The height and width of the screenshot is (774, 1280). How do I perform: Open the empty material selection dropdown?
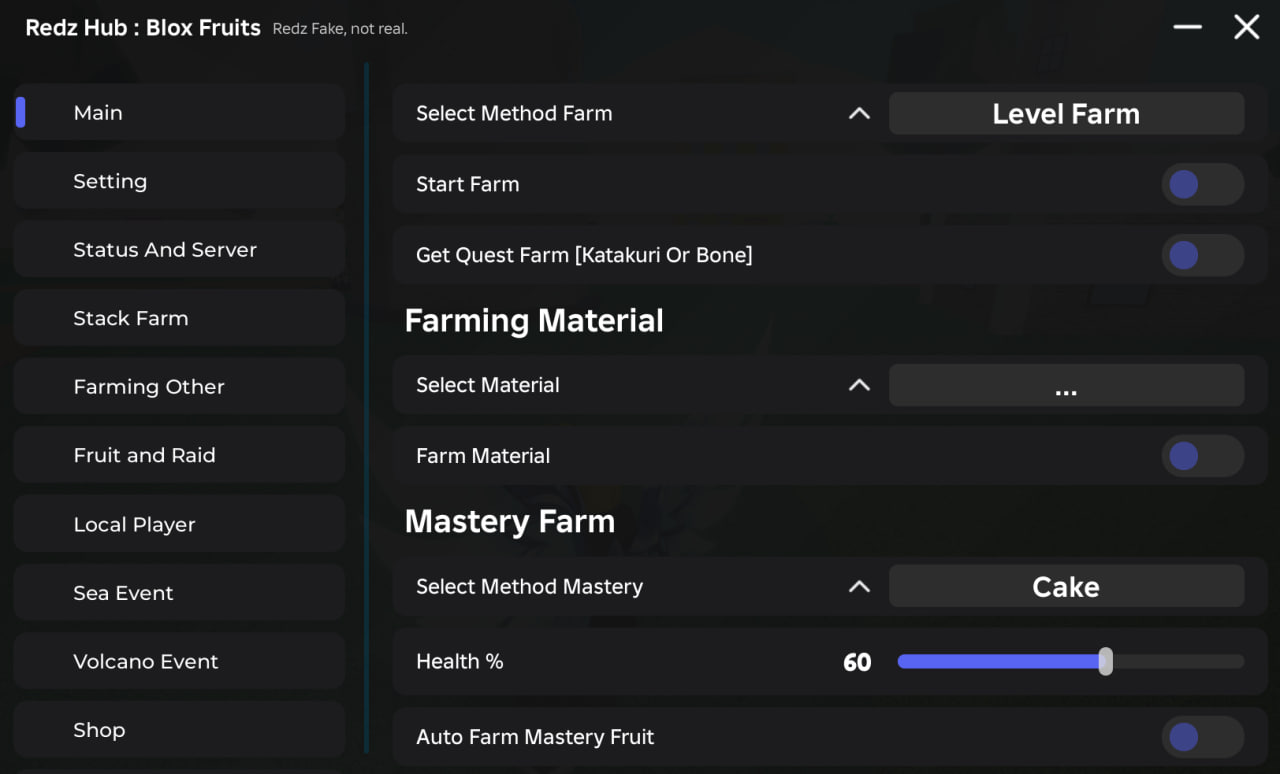coord(1066,385)
